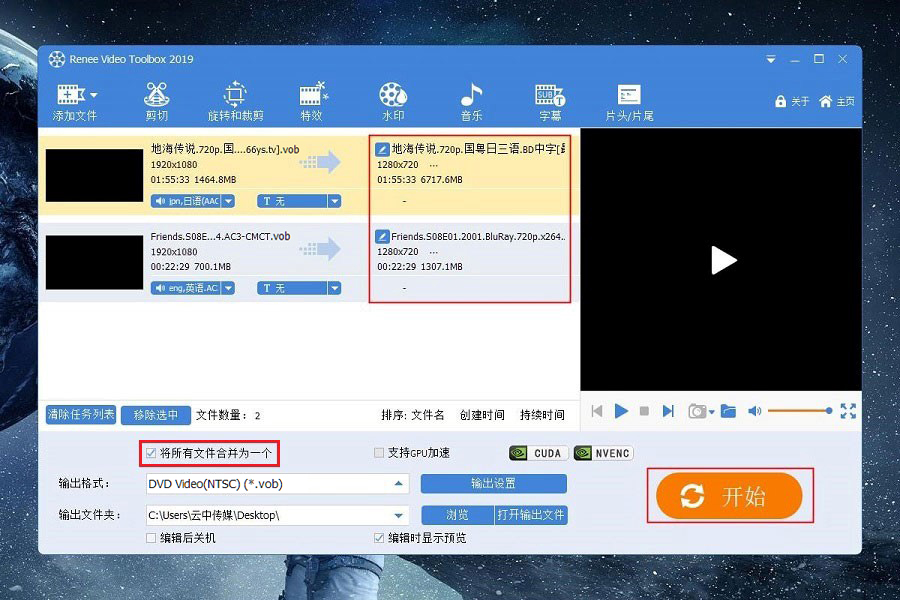Toggle fullscreen preview icon

(x=848, y=411)
